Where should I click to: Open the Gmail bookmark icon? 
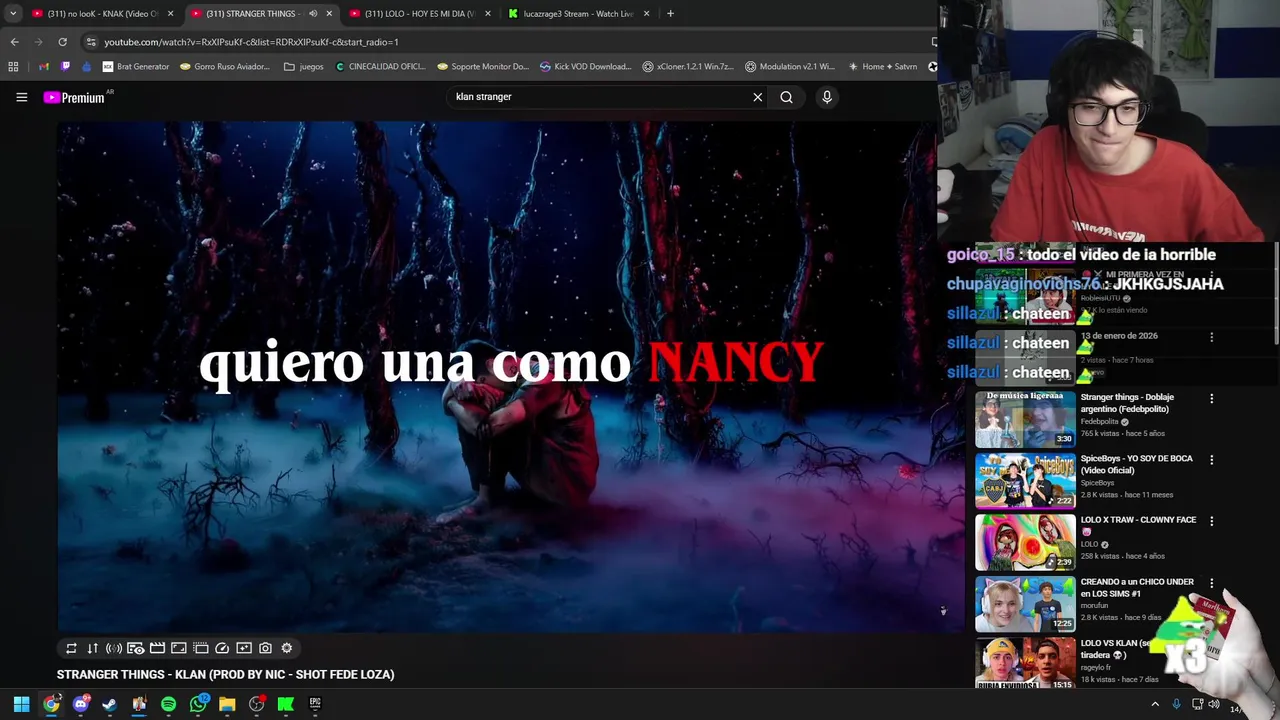click(44, 67)
